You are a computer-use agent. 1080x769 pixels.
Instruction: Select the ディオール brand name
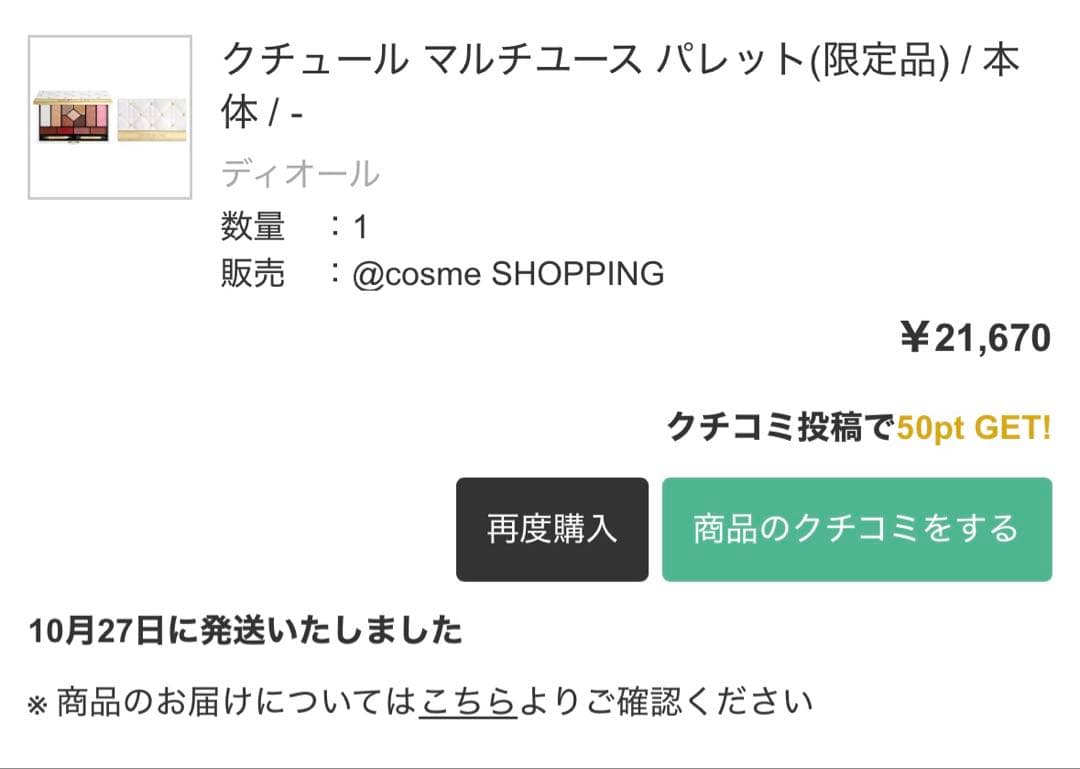[x=300, y=174]
